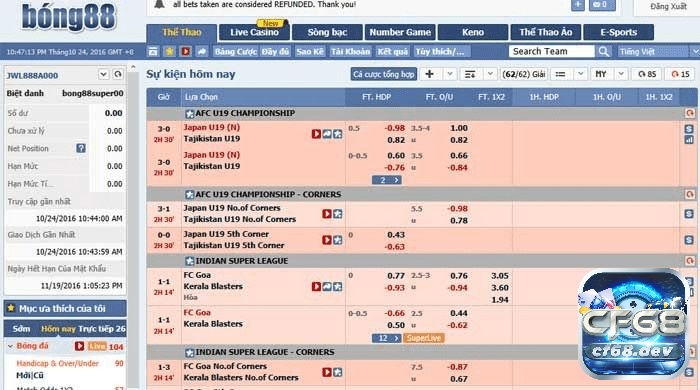
Task: Play live stream for Japan U19 match
Action: pyautogui.click(x=316, y=133)
